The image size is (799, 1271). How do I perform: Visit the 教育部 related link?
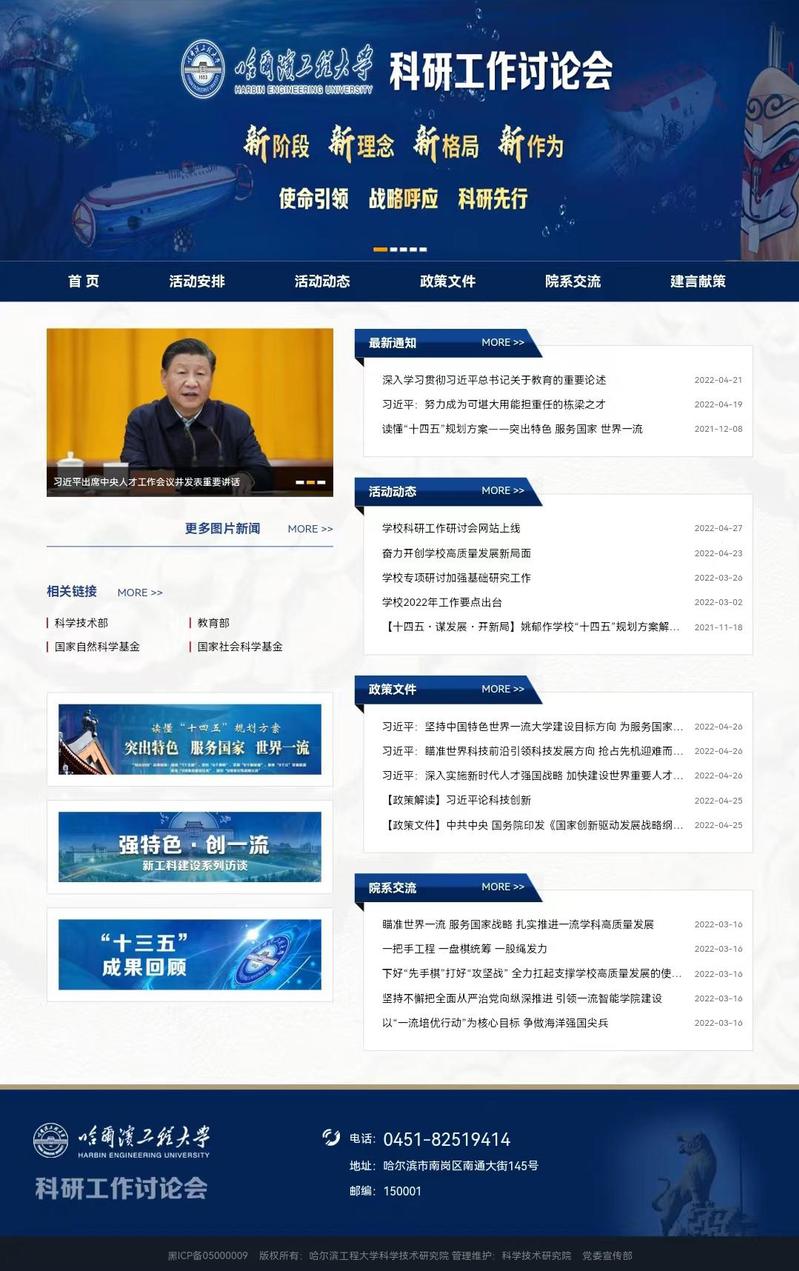[213, 623]
